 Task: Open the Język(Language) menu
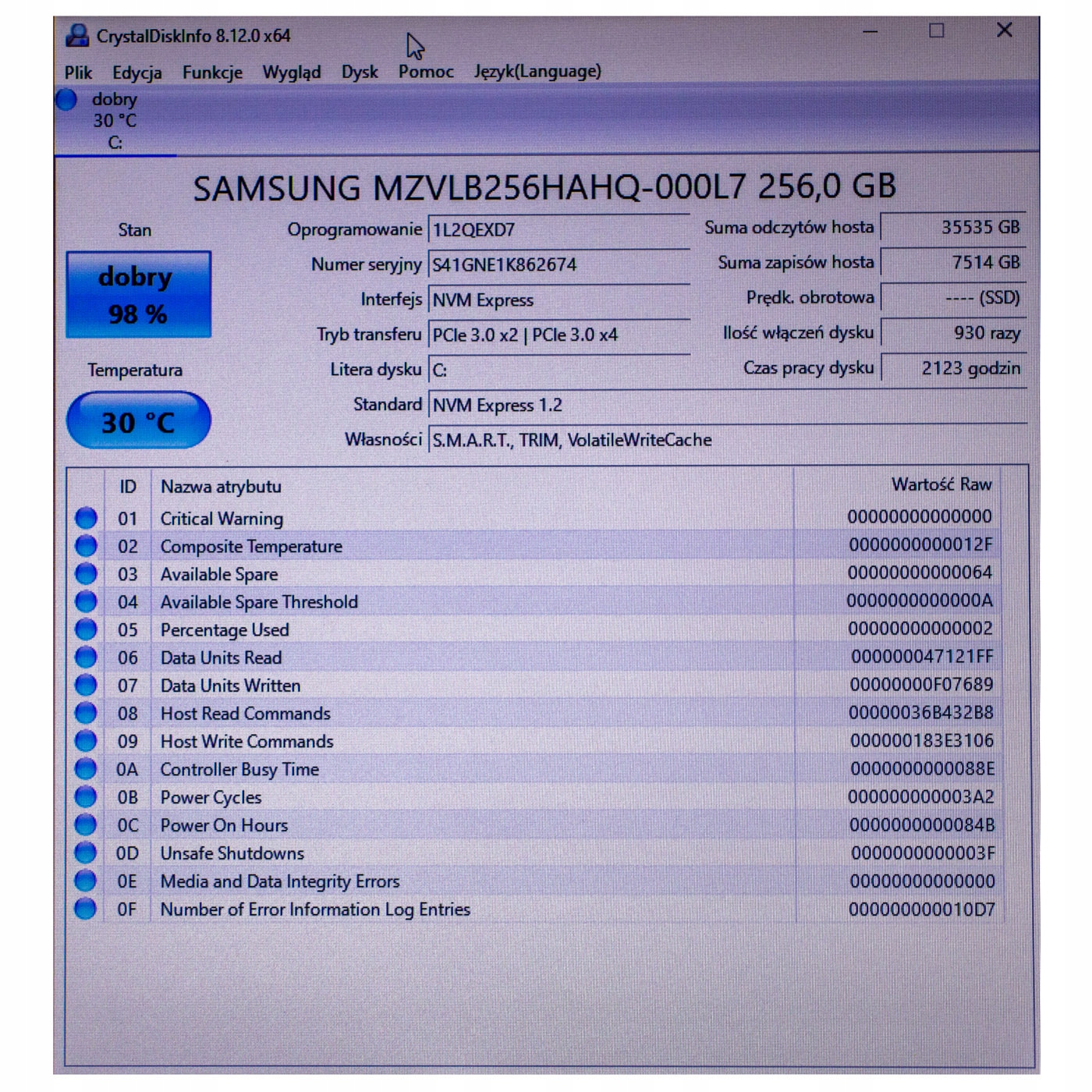pos(537,71)
